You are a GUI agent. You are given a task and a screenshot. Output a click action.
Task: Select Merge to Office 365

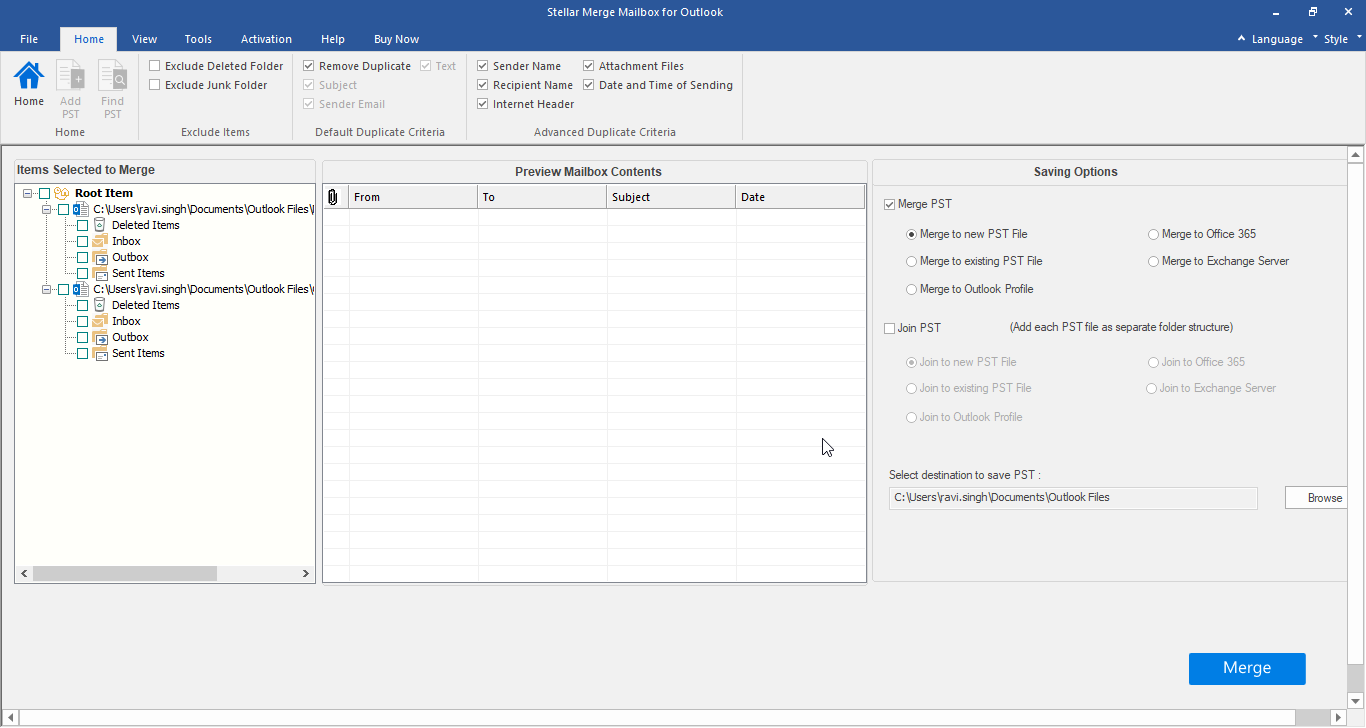pos(1153,234)
